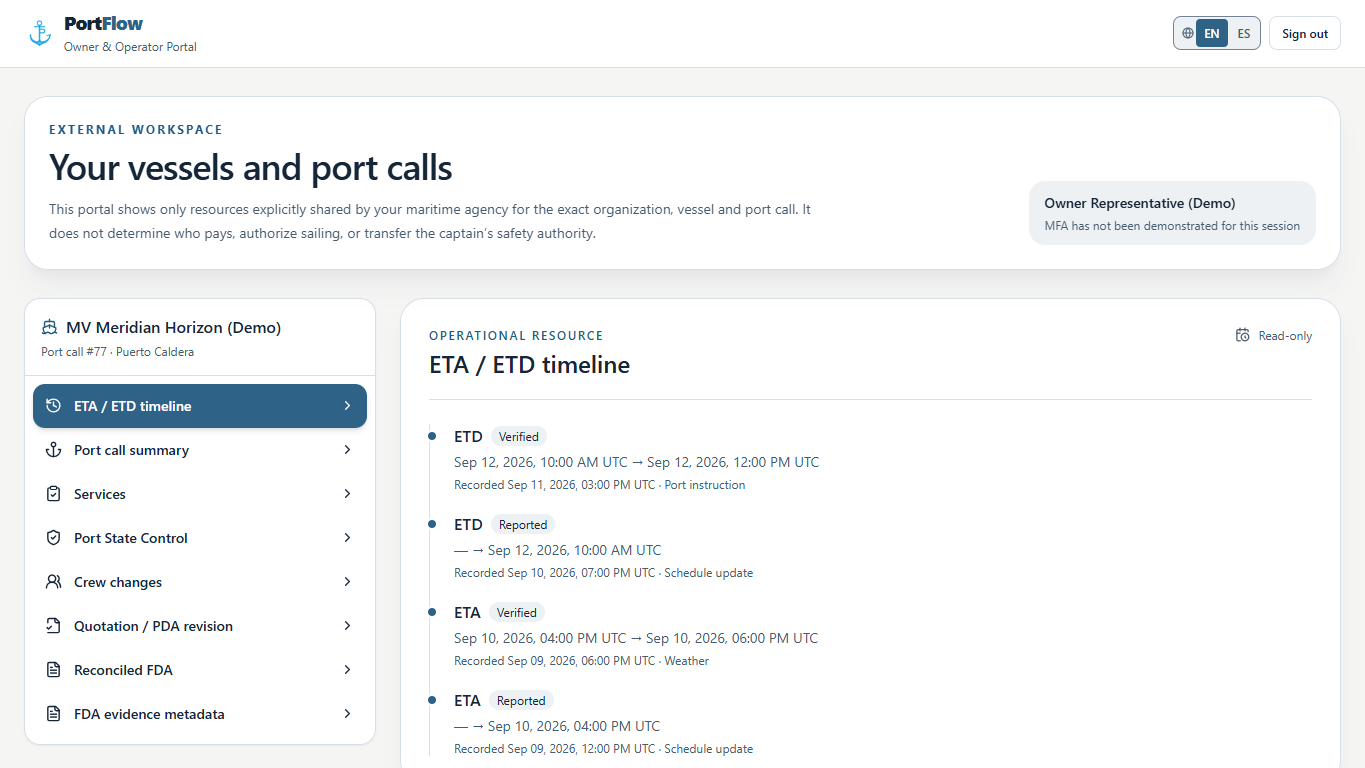Expand Port call summary chevron
This screenshot has height=768, width=1365.
(347, 450)
